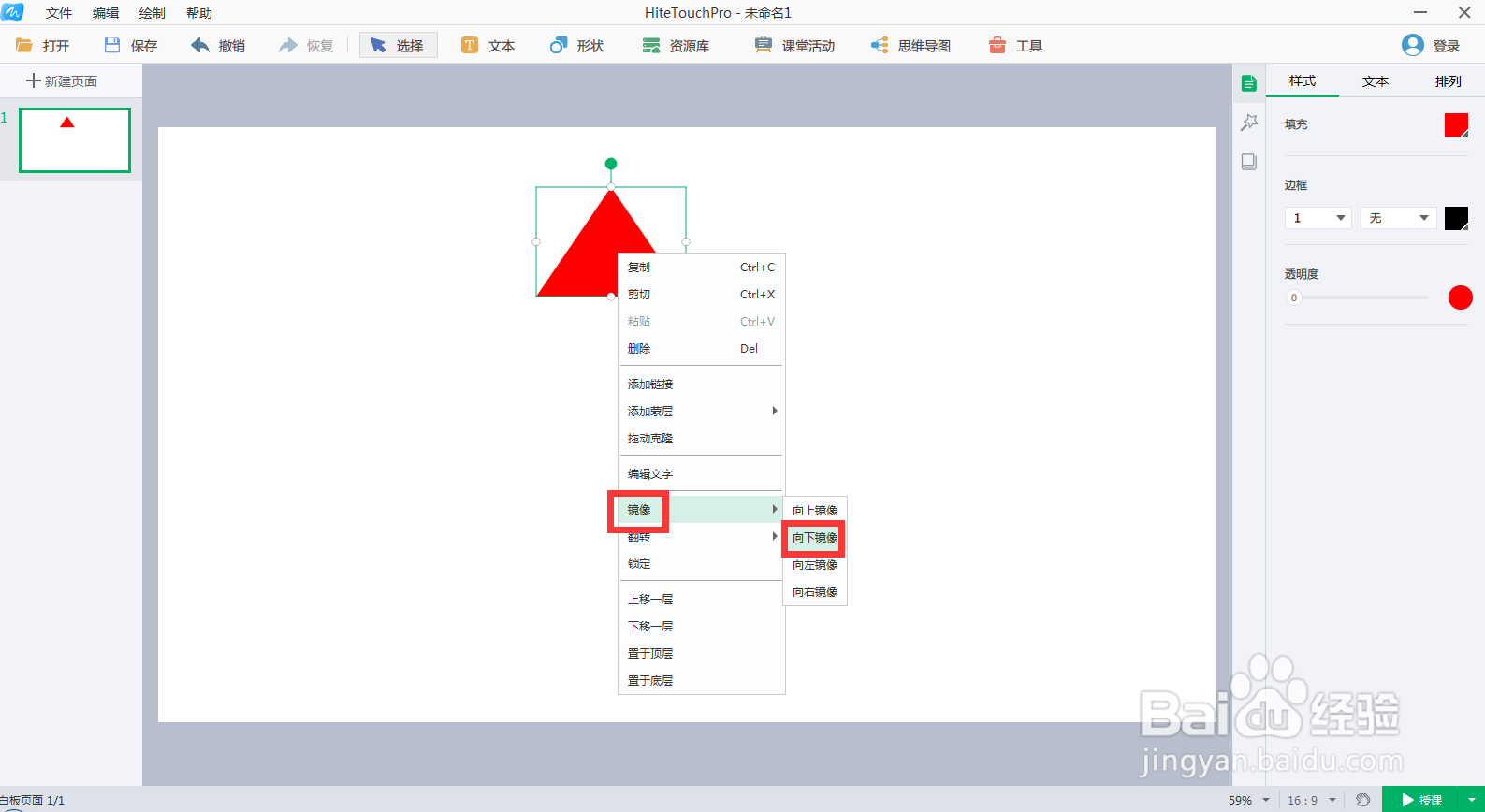
Task: Switch to the 文本 properties tab
Action: pos(1376,81)
